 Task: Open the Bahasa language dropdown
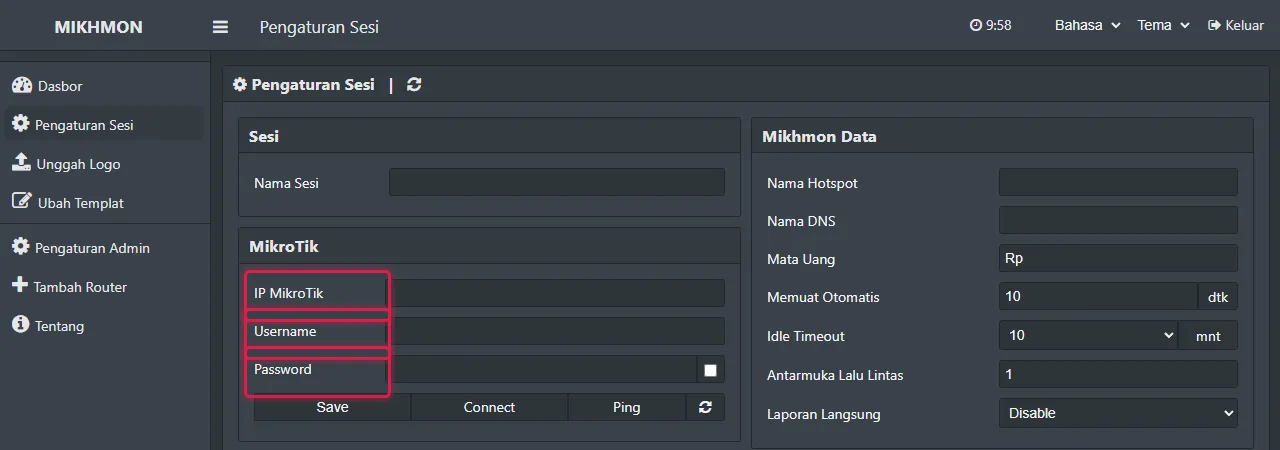[x=1087, y=26]
